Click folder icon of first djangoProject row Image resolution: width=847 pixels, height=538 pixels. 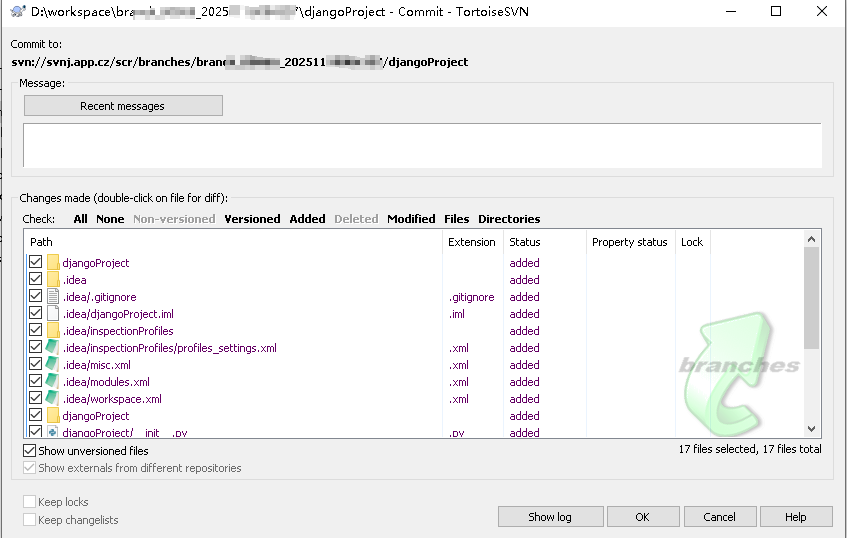pos(53,263)
